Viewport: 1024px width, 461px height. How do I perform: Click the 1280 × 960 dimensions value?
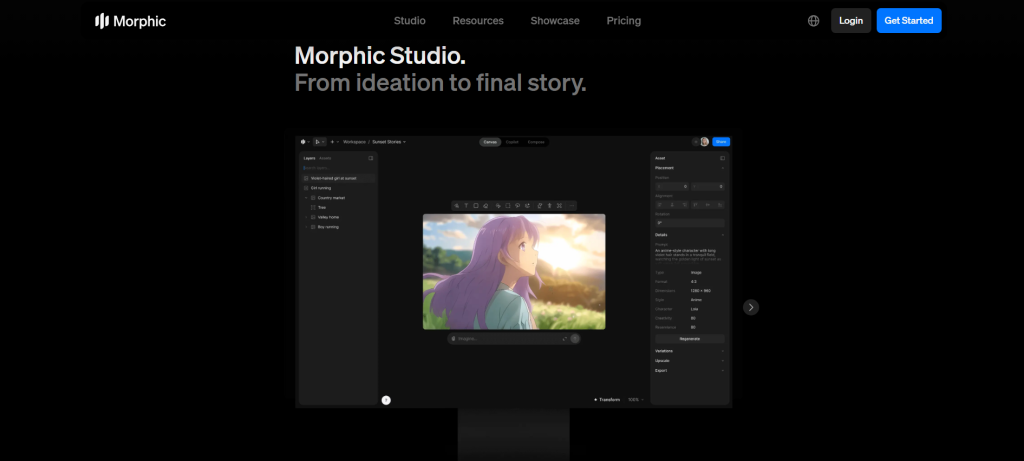coord(701,291)
